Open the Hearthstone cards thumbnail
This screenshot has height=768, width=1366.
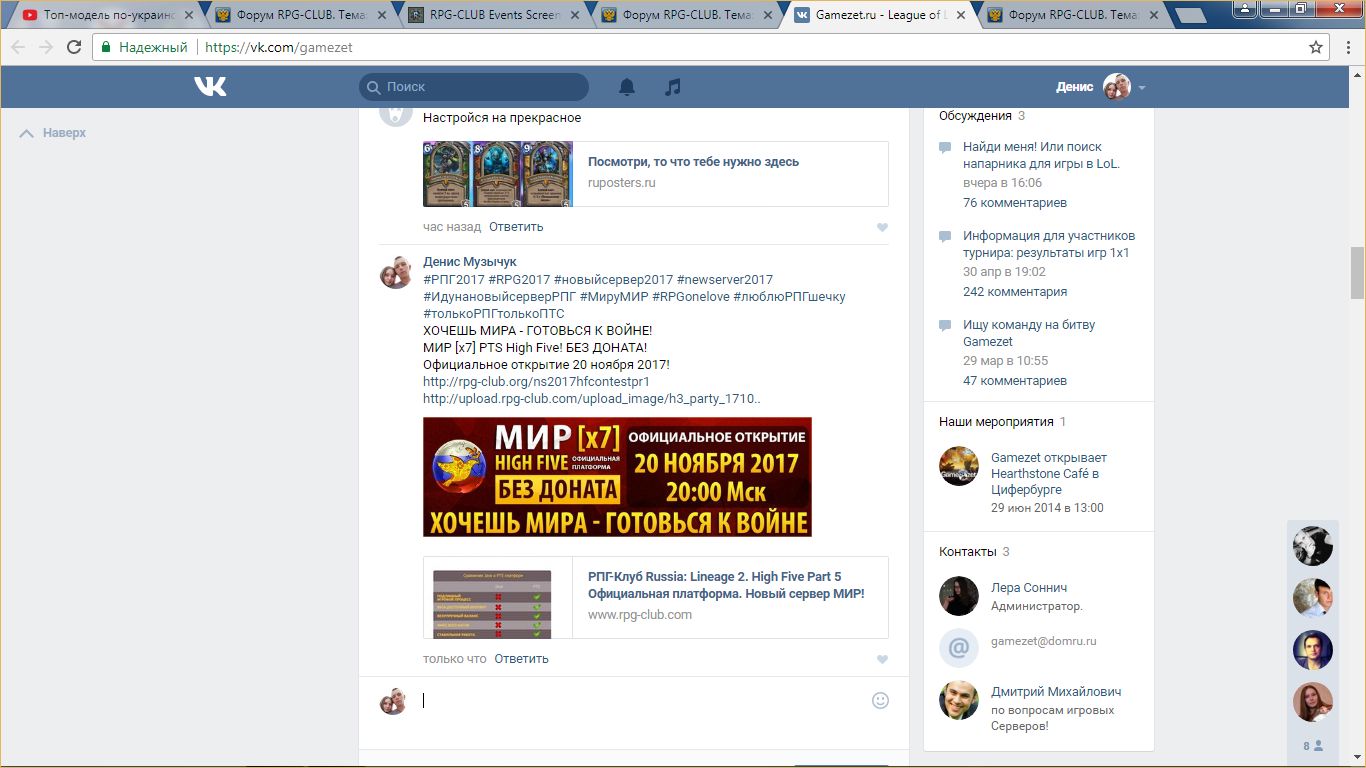tap(498, 174)
